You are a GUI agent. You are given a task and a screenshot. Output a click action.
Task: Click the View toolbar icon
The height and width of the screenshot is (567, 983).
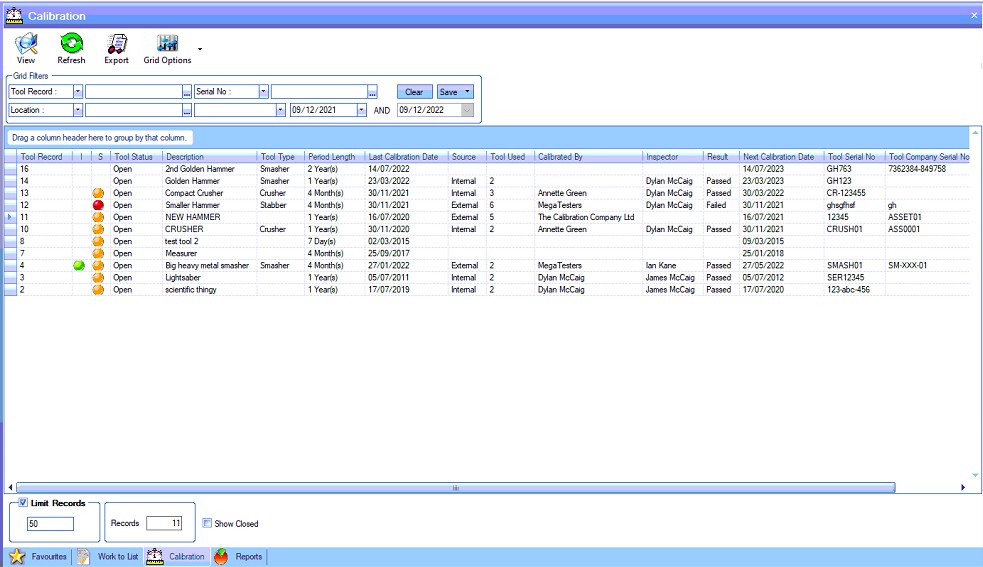[26, 44]
